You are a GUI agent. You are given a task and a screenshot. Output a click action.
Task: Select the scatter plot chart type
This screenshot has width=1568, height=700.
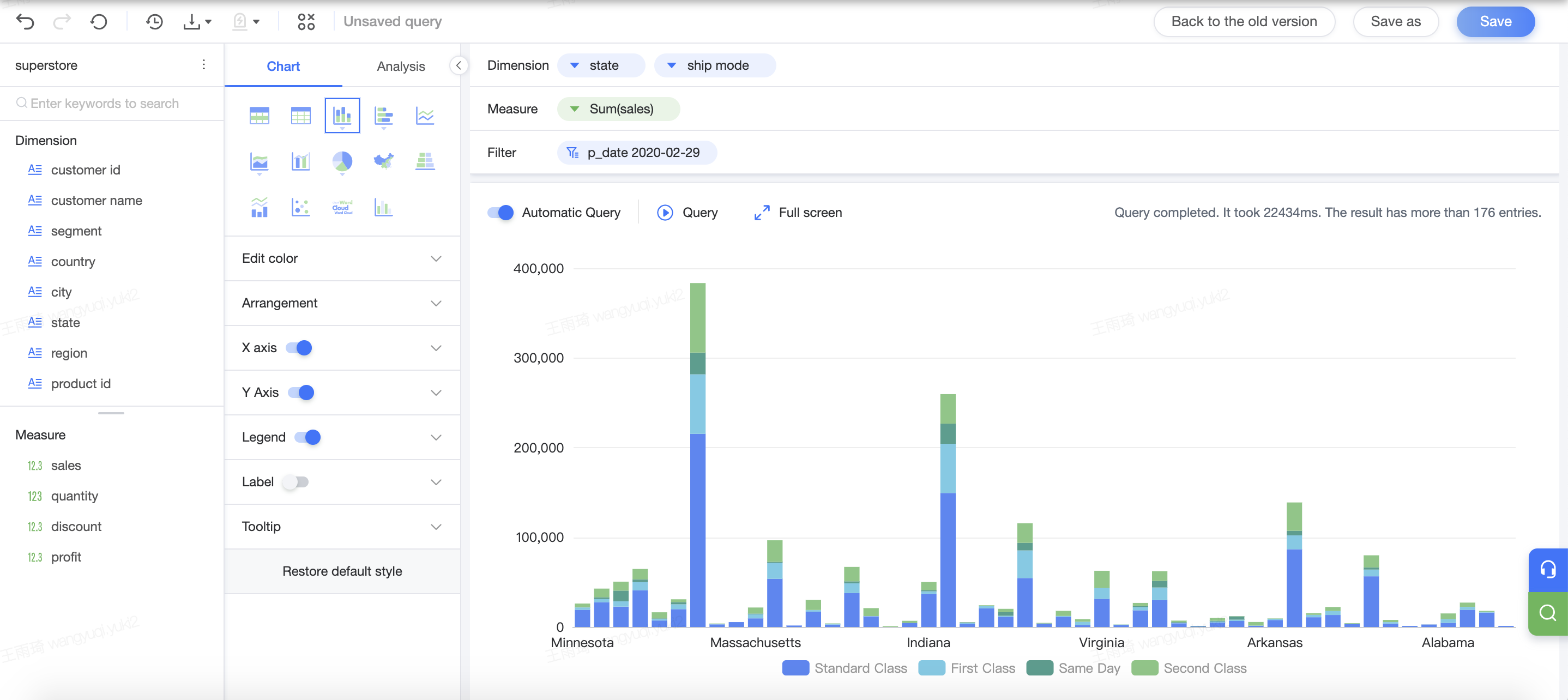click(301, 208)
